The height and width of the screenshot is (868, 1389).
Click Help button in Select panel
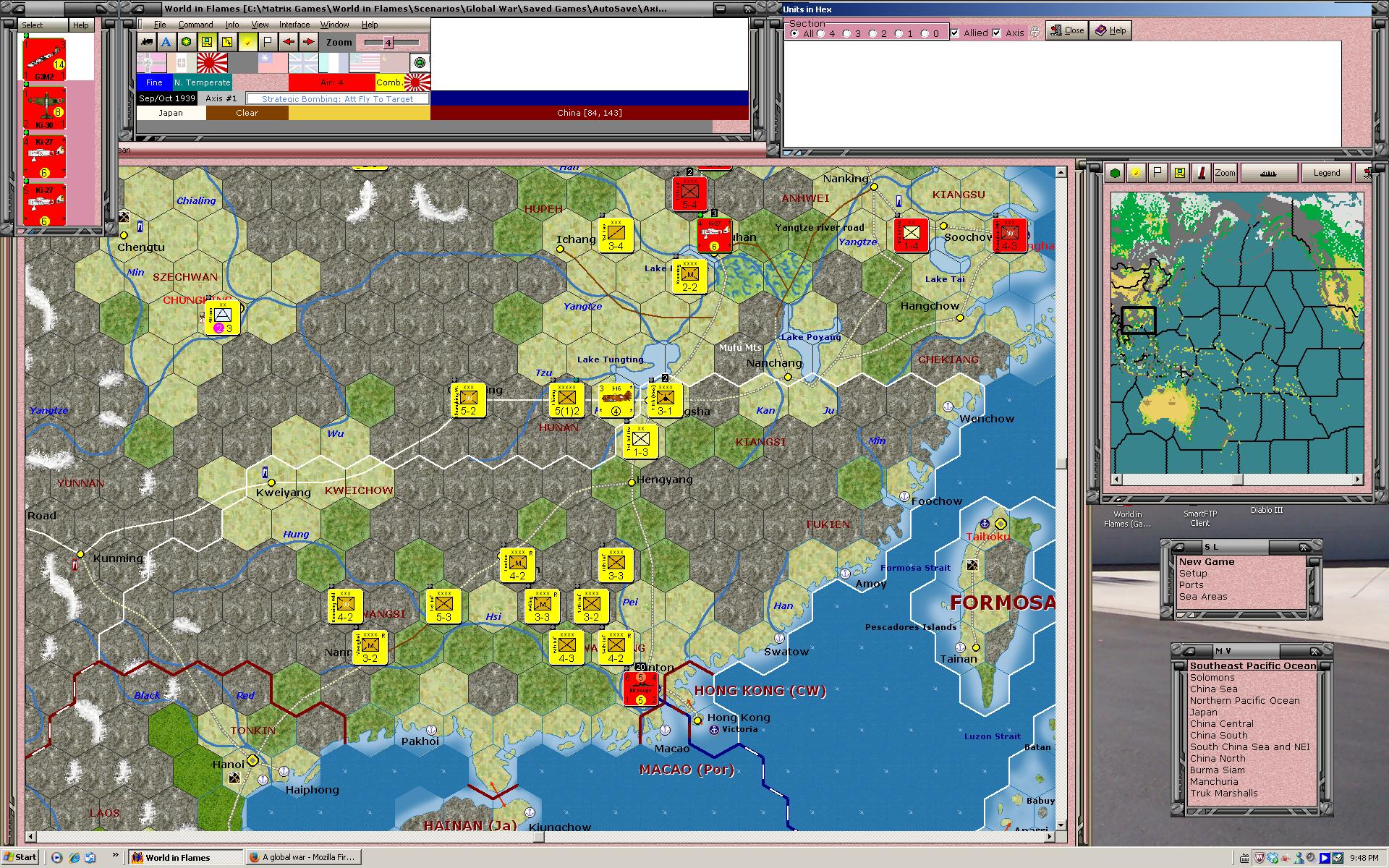pos(80,25)
